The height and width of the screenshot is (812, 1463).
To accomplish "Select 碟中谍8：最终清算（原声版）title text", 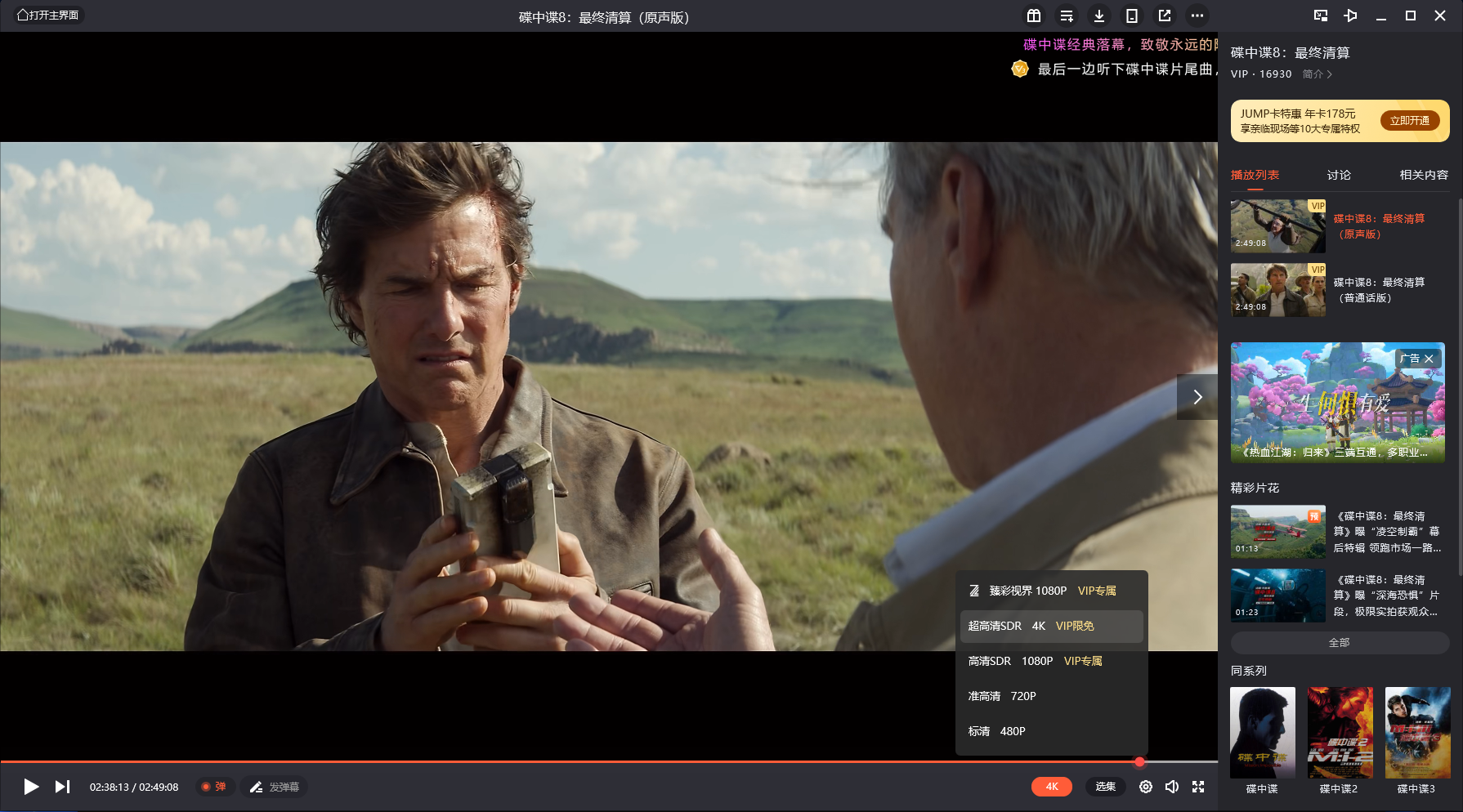I will point(1380,226).
